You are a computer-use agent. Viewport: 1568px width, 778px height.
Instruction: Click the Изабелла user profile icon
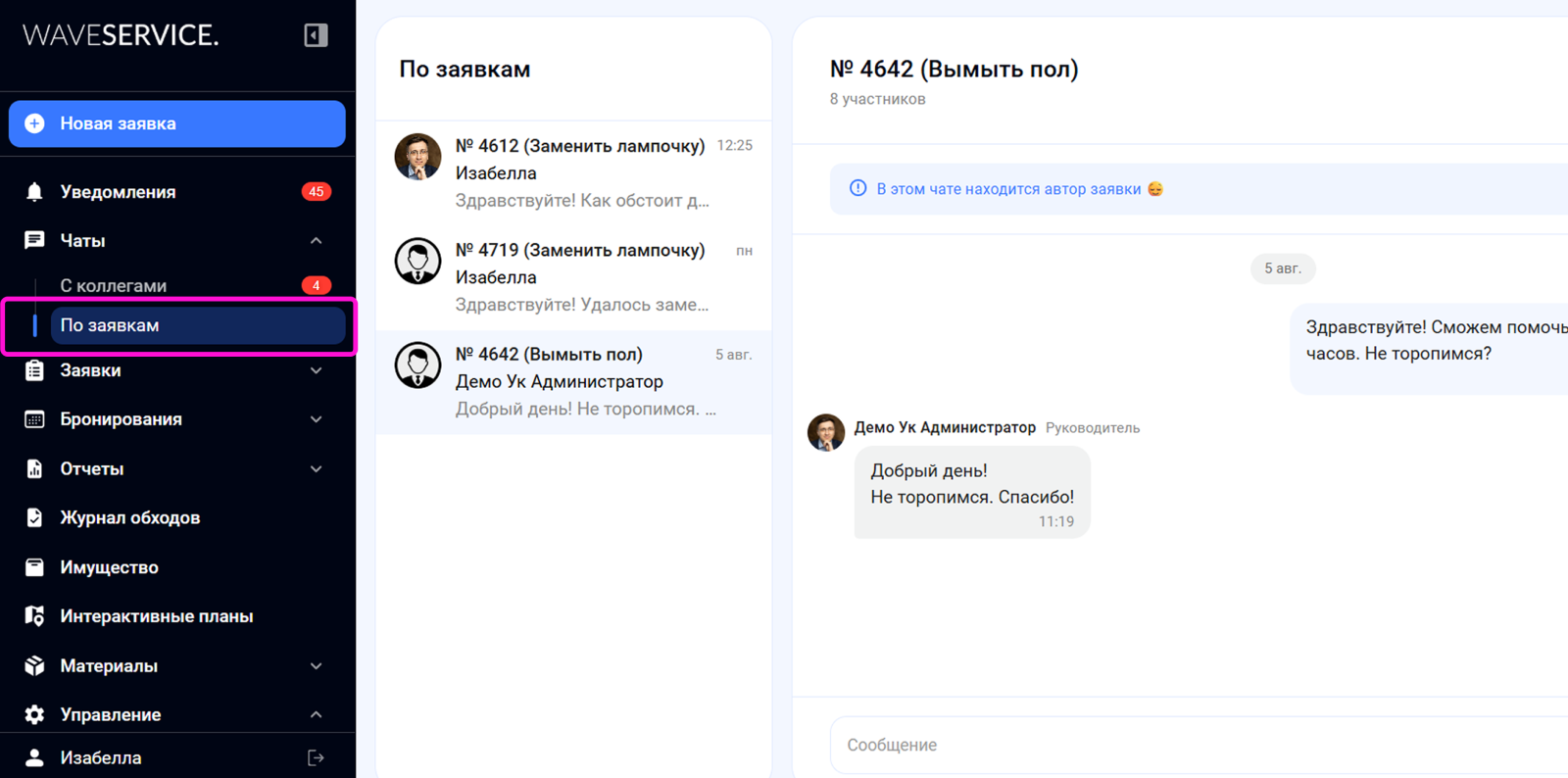click(34, 757)
